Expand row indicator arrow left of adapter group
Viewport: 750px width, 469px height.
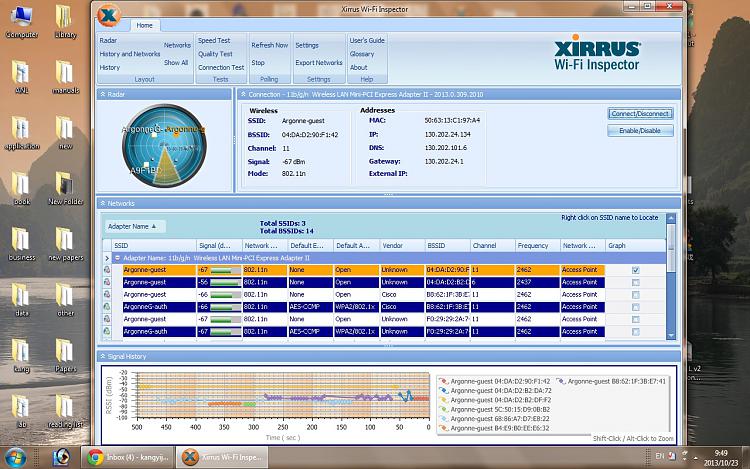[107, 258]
